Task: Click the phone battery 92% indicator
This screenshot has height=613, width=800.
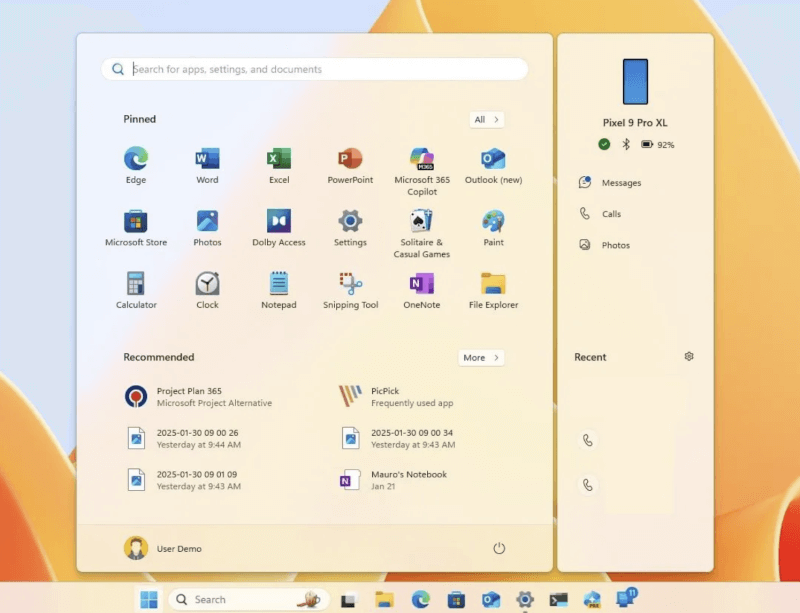Action: 658,145
